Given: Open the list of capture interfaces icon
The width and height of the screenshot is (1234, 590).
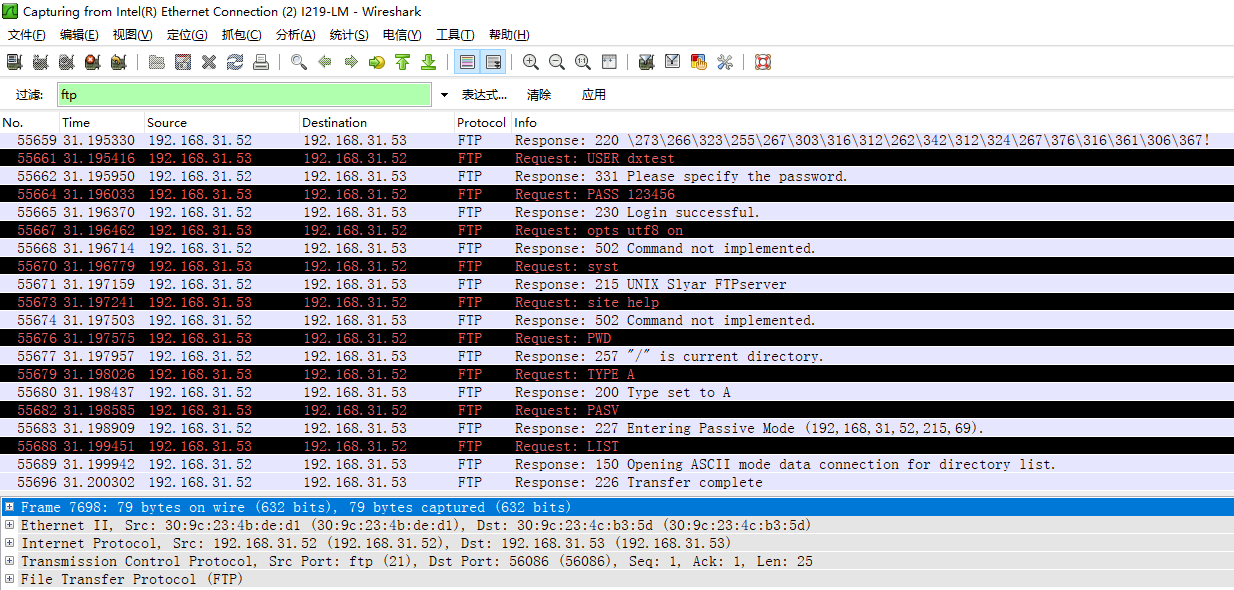Looking at the screenshot, I should point(14,62).
